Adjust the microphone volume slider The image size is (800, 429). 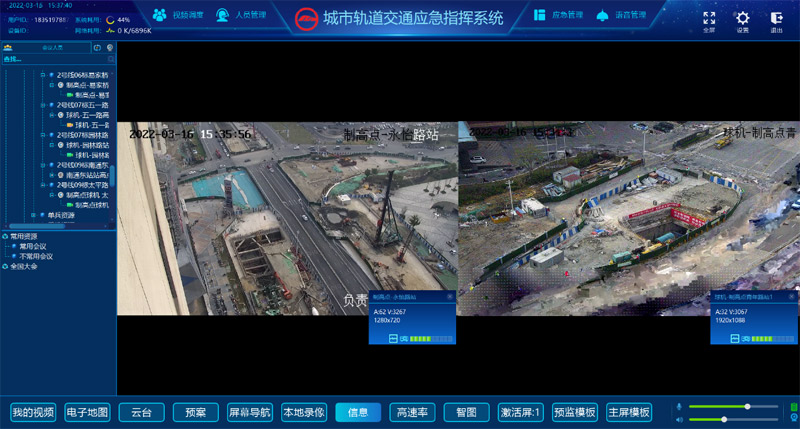[747, 406]
